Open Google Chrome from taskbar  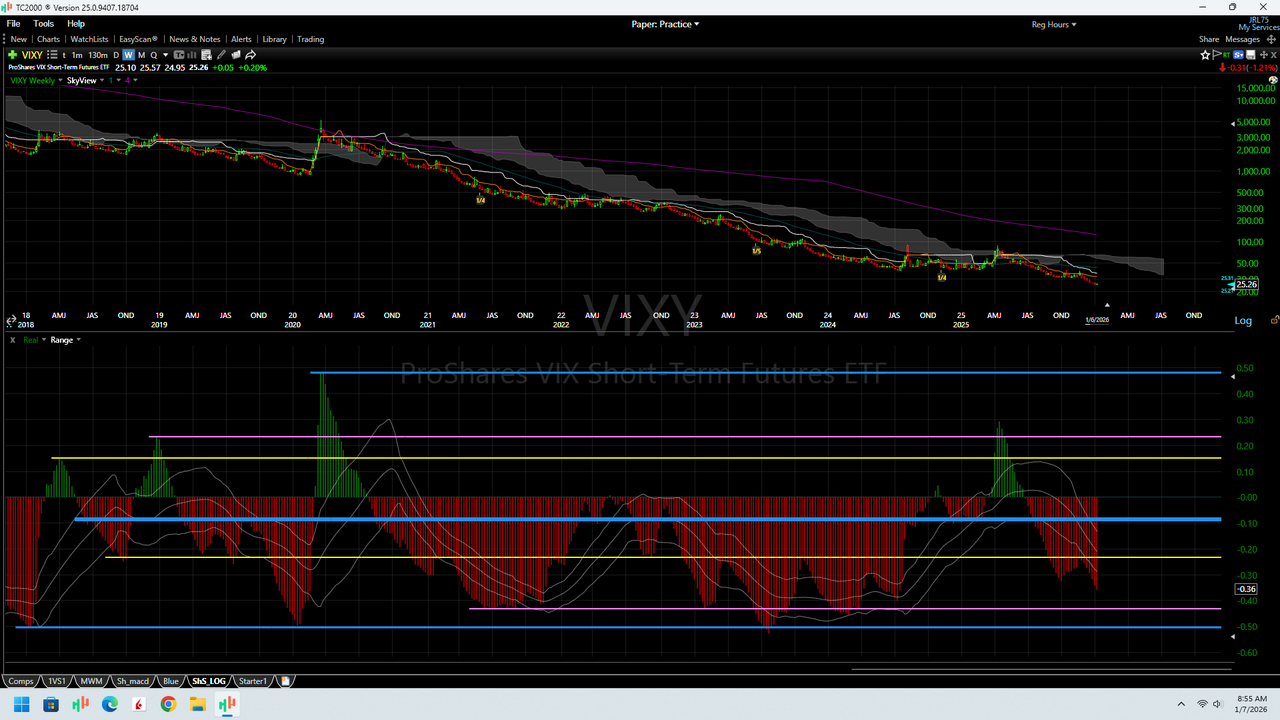[x=168, y=704]
